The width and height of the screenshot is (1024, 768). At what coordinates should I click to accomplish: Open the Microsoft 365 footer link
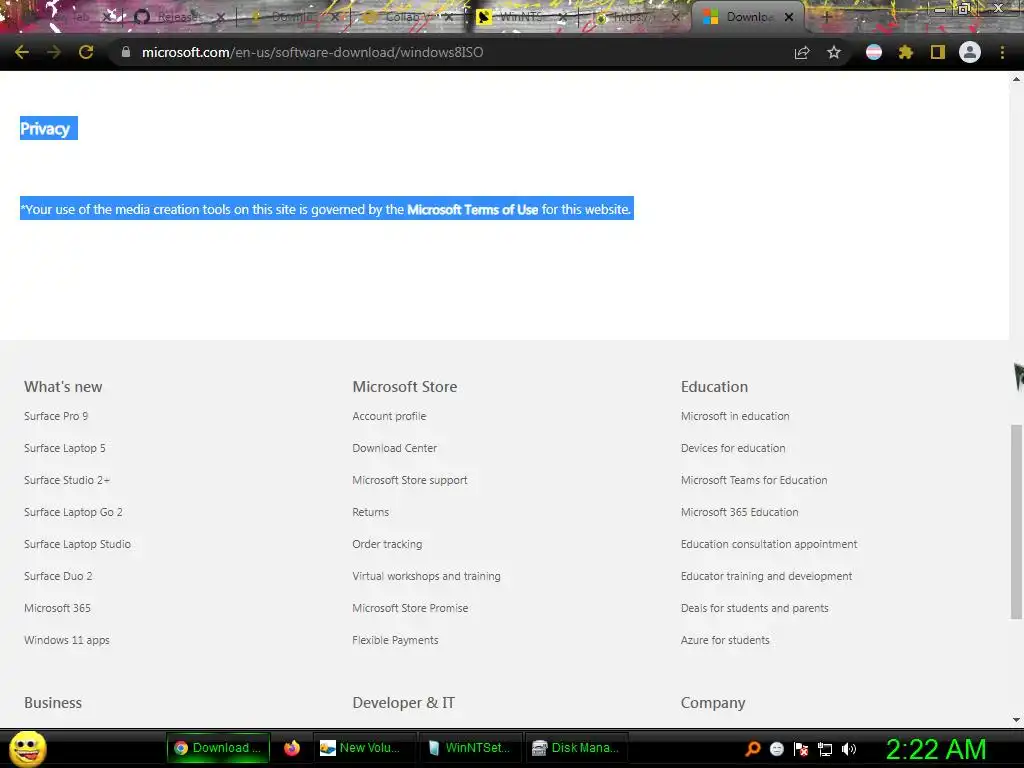57,608
